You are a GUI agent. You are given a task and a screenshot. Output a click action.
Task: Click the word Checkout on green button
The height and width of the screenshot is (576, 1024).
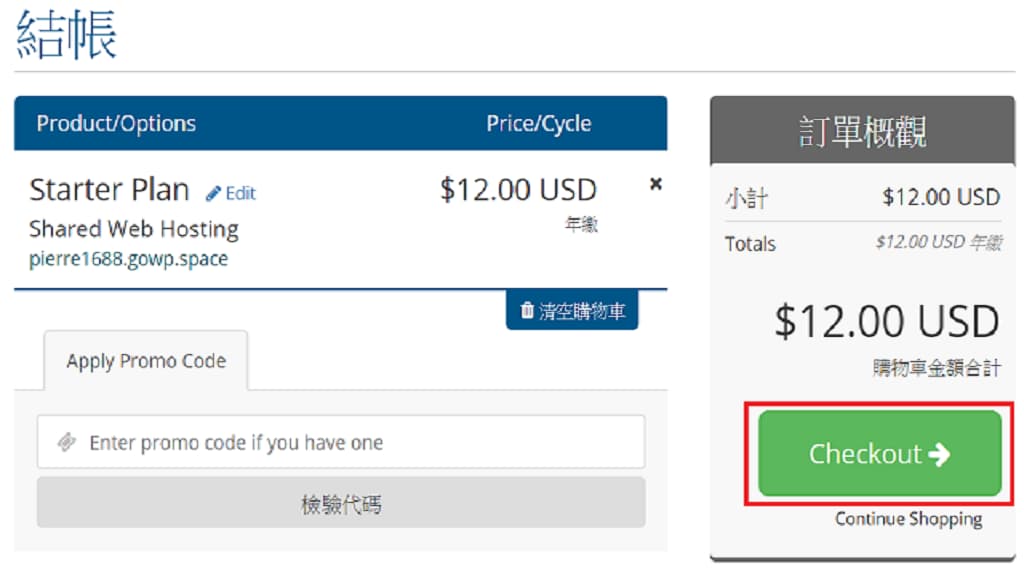click(864, 454)
